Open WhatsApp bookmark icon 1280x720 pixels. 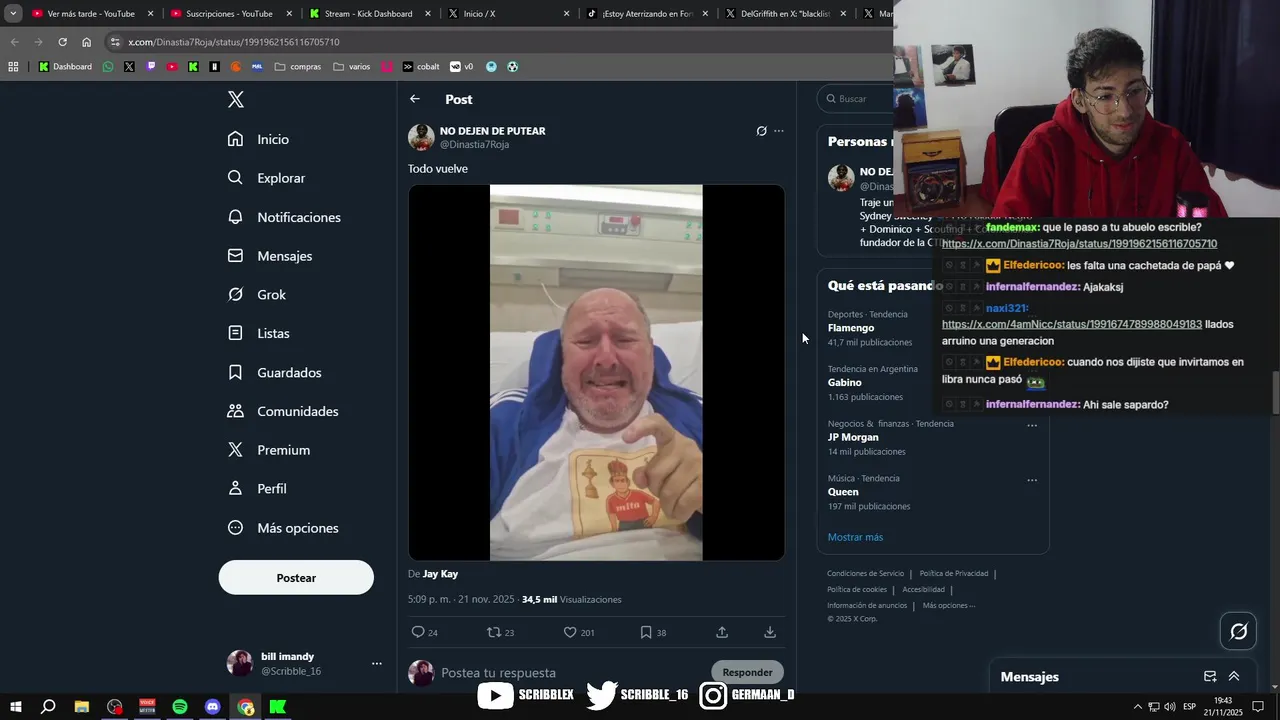click(x=108, y=67)
